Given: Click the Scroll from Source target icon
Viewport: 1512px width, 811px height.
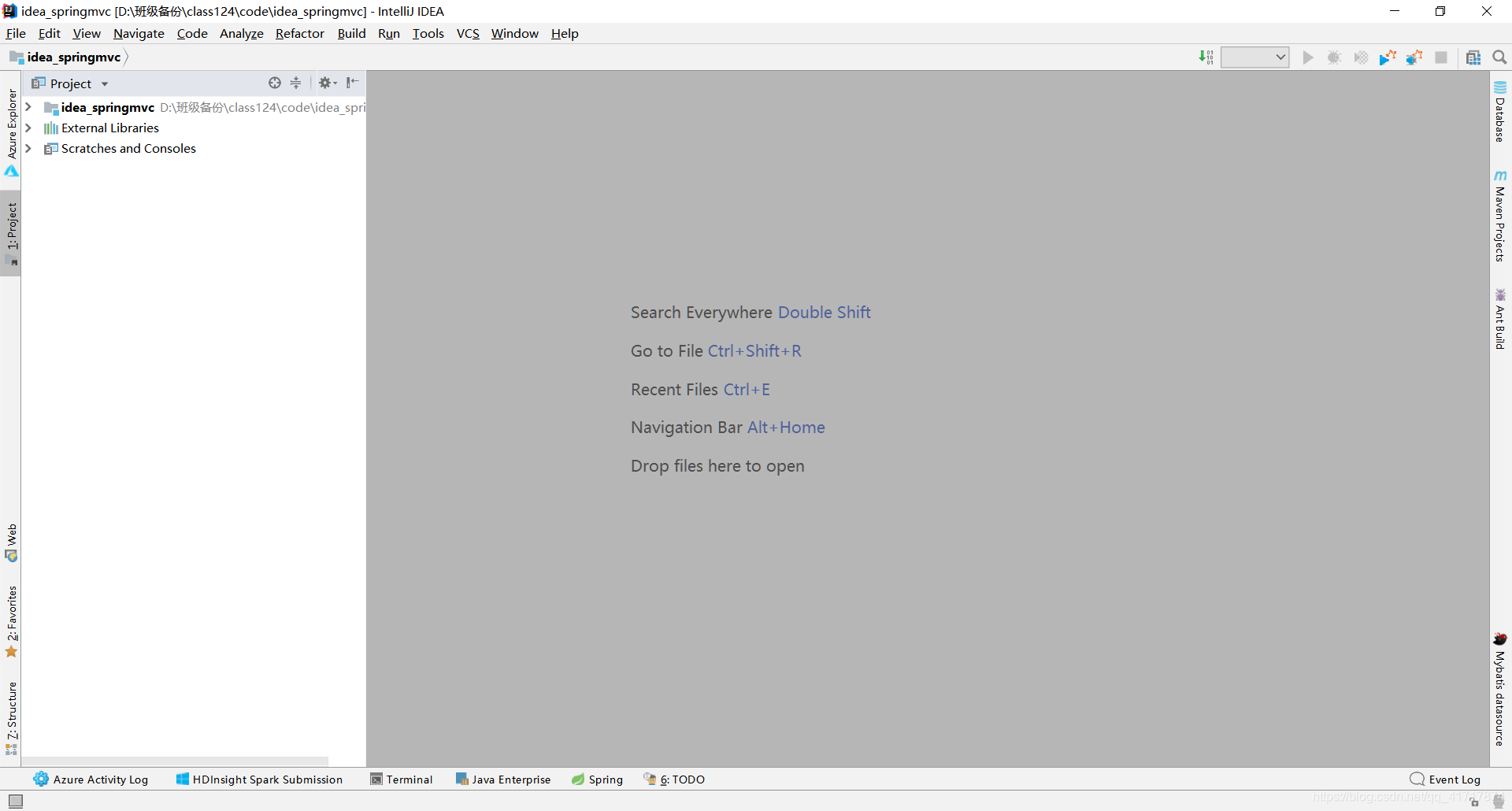Looking at the screenshot, I should click(x=275, y=83).
